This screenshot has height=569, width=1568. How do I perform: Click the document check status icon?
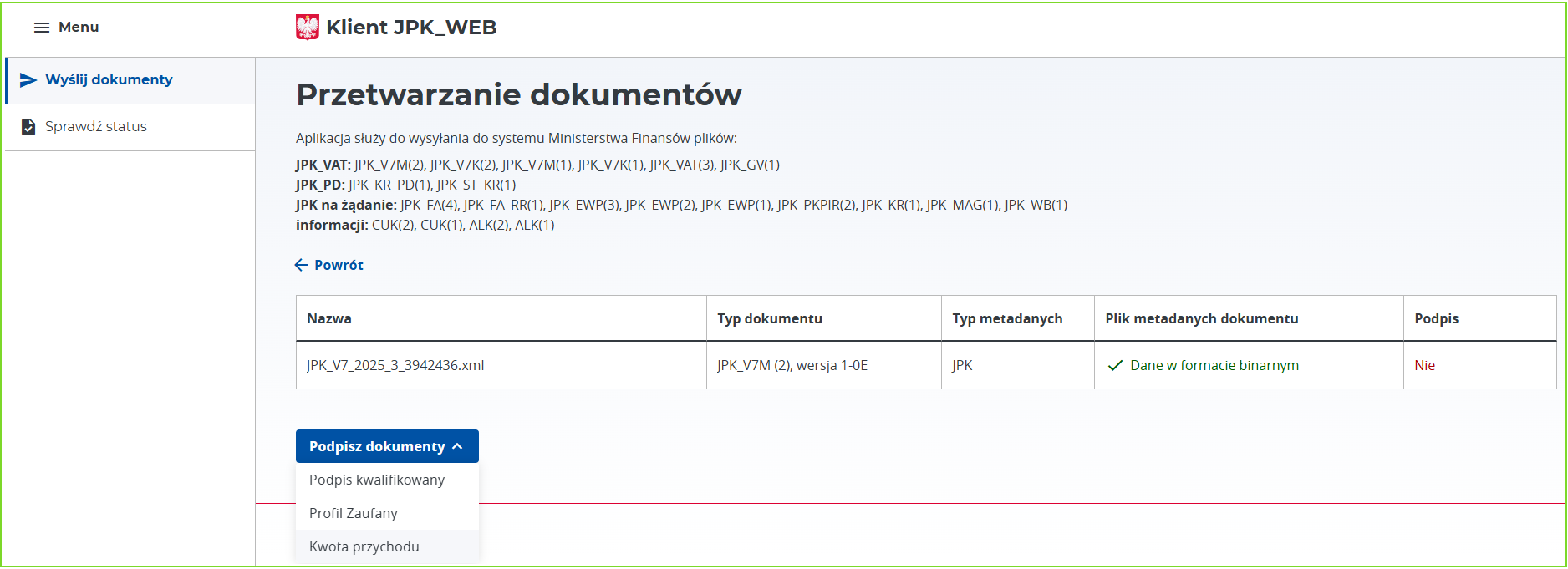coord(28,127)
